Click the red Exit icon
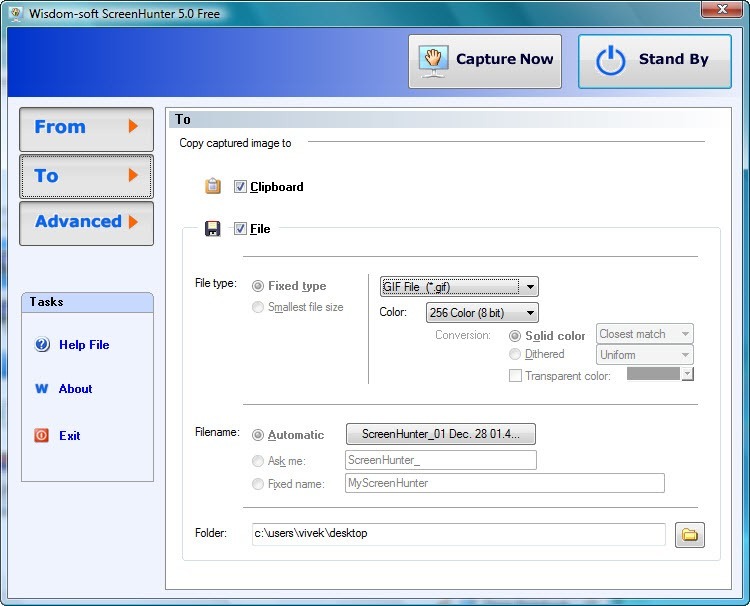Viewport: 750px width, 606px height. tap(42, 436)
